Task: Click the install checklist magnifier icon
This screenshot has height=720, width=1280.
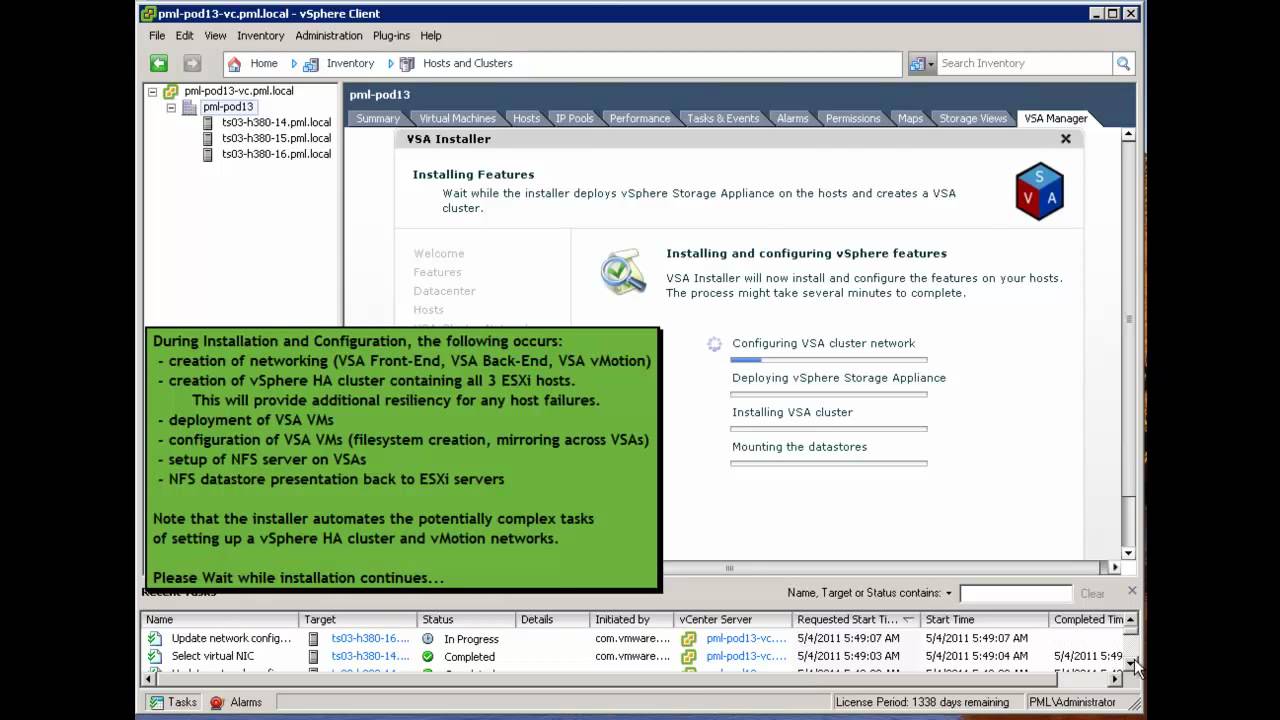Action: tap(623, 271)
